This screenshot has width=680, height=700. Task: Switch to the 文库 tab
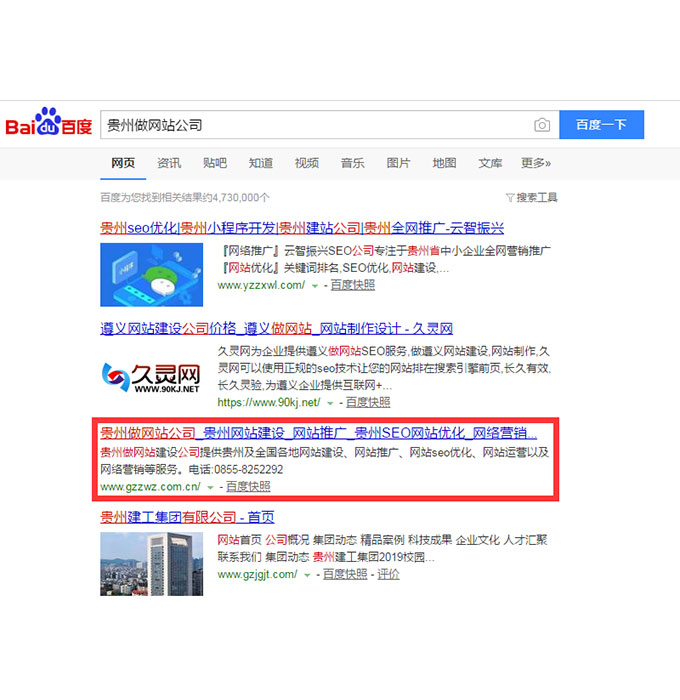coord(490,163)
